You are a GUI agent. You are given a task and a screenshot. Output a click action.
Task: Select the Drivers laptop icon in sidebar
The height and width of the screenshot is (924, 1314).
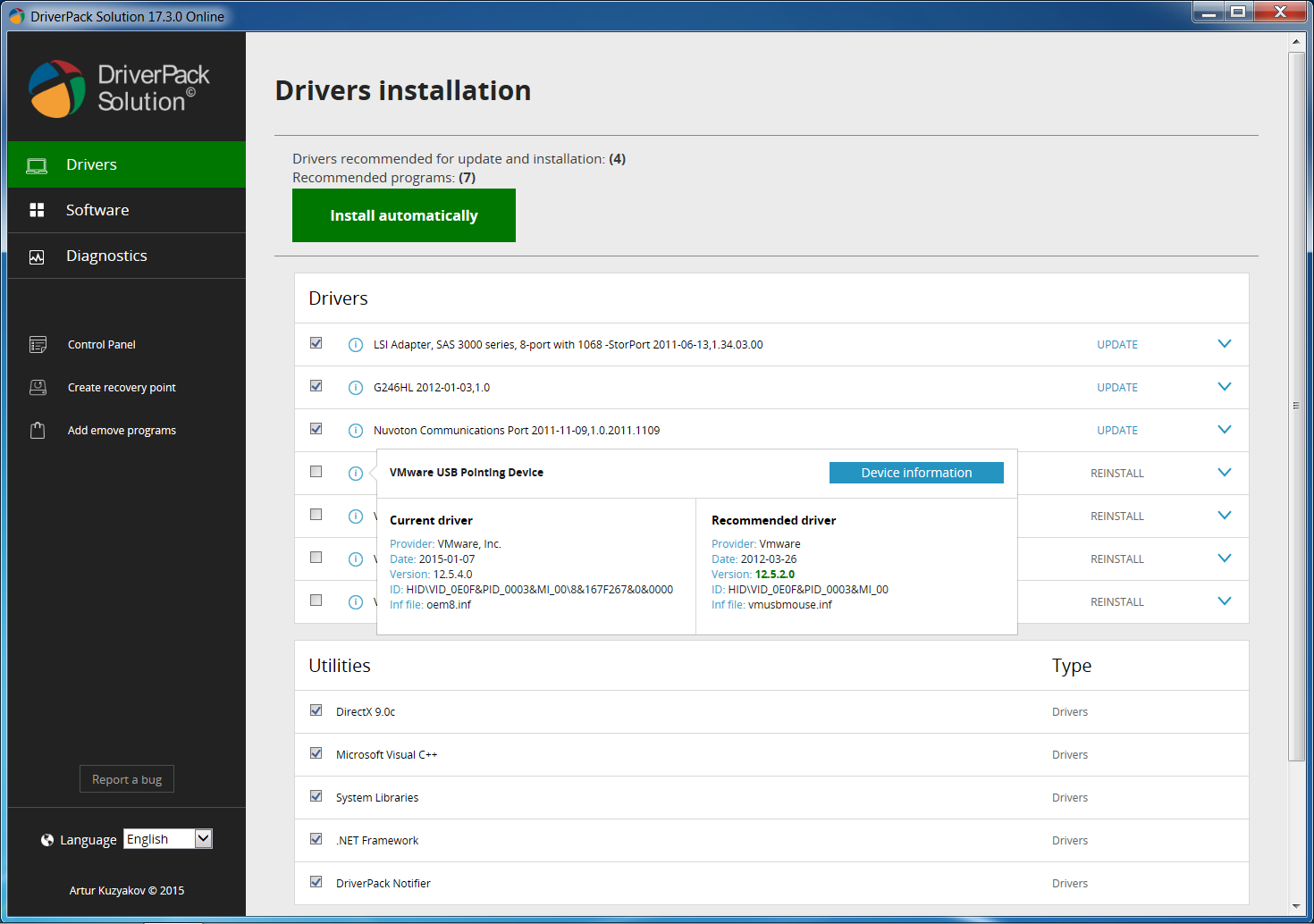click(37, 164)
